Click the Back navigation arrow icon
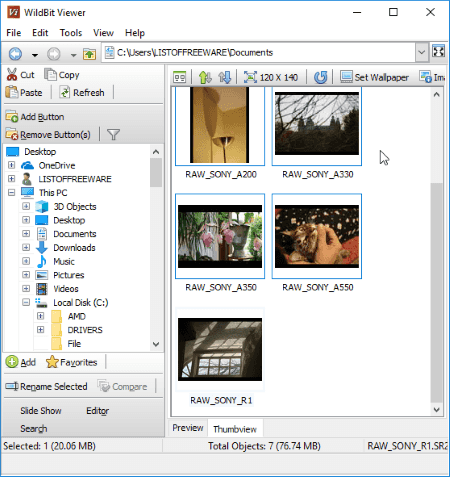 click(x=15, y=53)
